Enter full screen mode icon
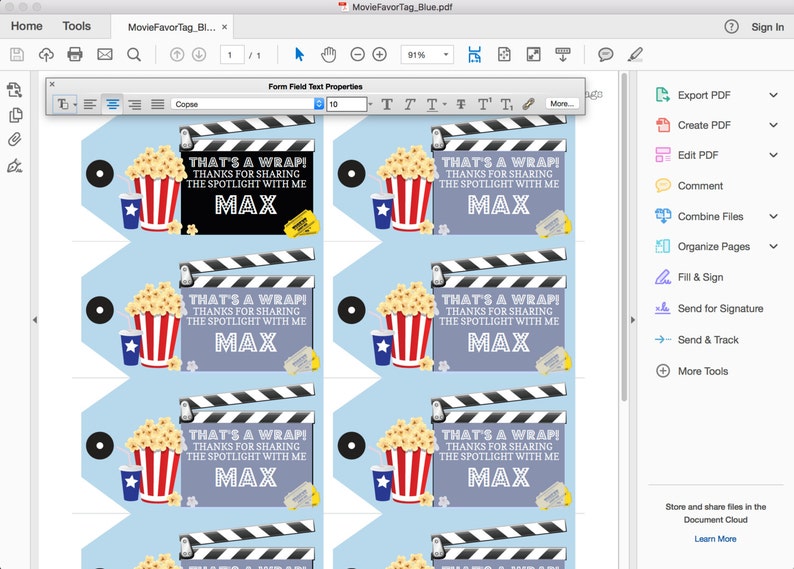This screenshot has height=569, width=794. coord(534,54)
